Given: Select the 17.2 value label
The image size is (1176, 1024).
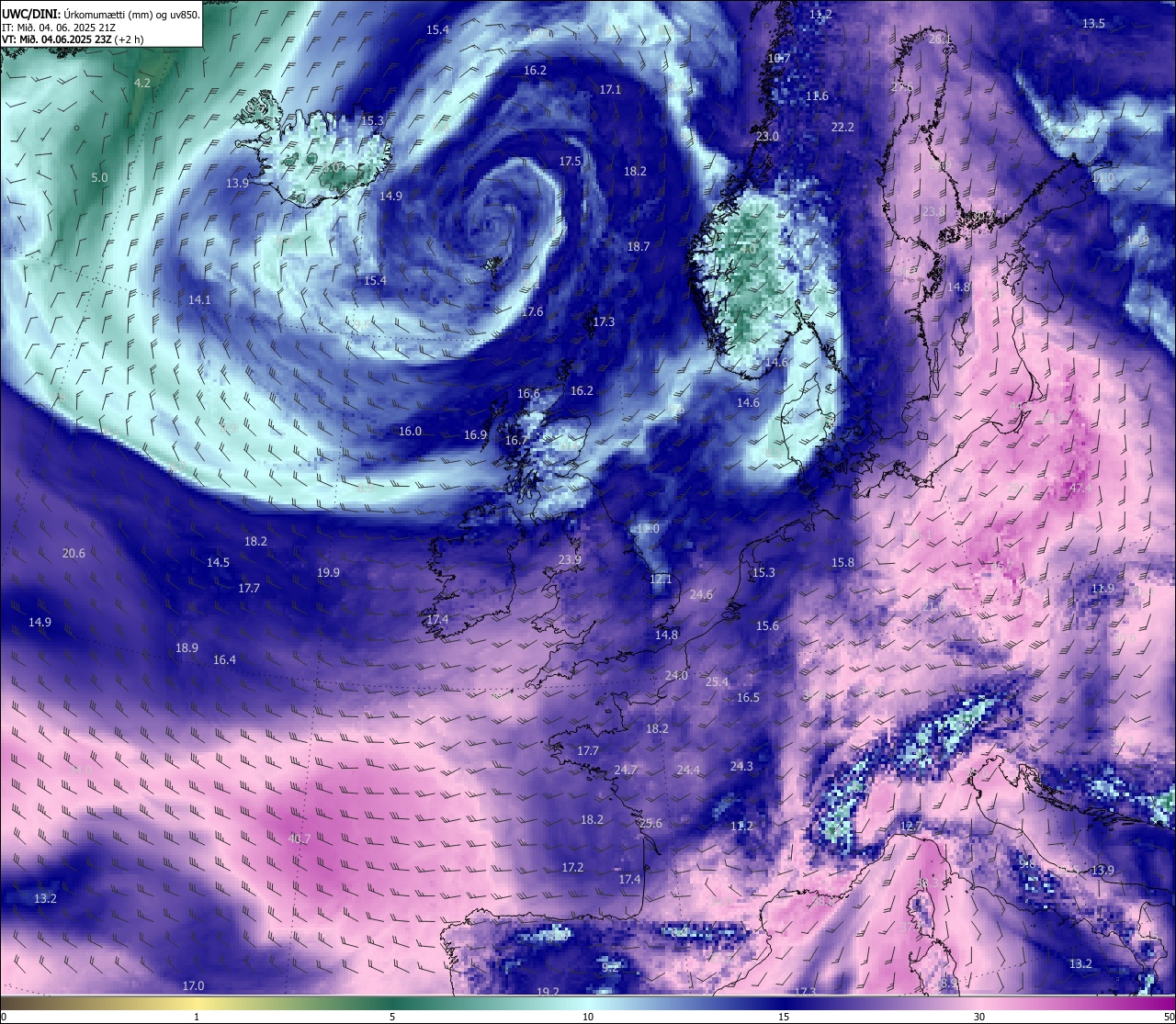Looking at the screenshot, I should point(572,867).
